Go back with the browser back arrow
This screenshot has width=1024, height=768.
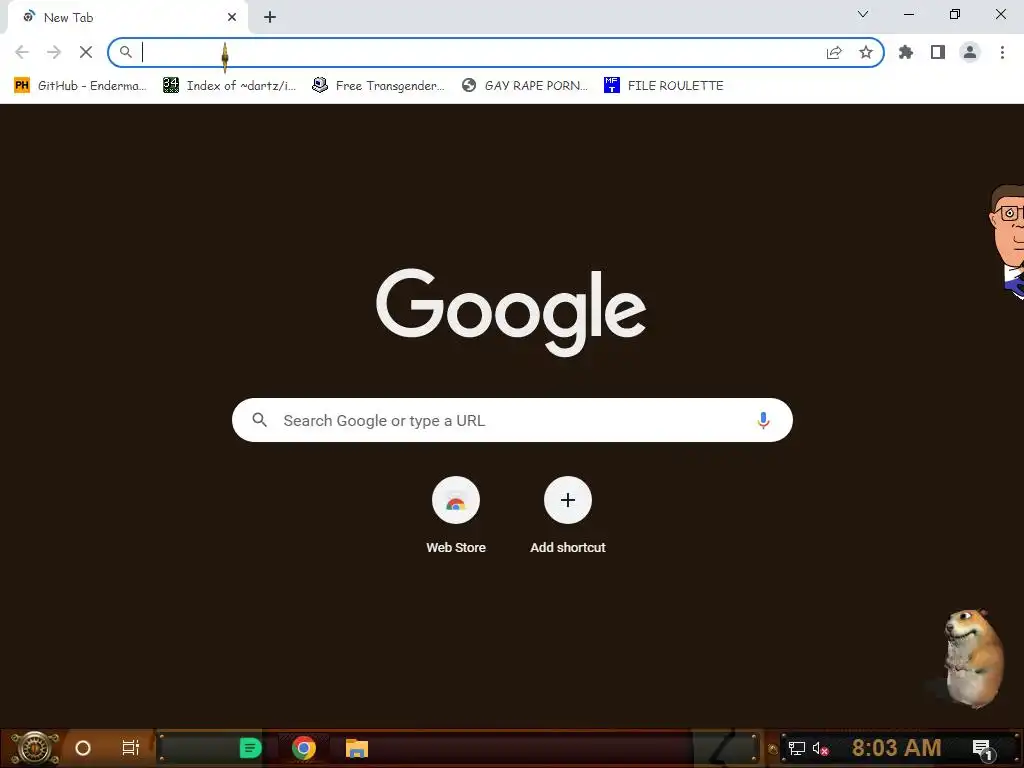coord(22,52)
